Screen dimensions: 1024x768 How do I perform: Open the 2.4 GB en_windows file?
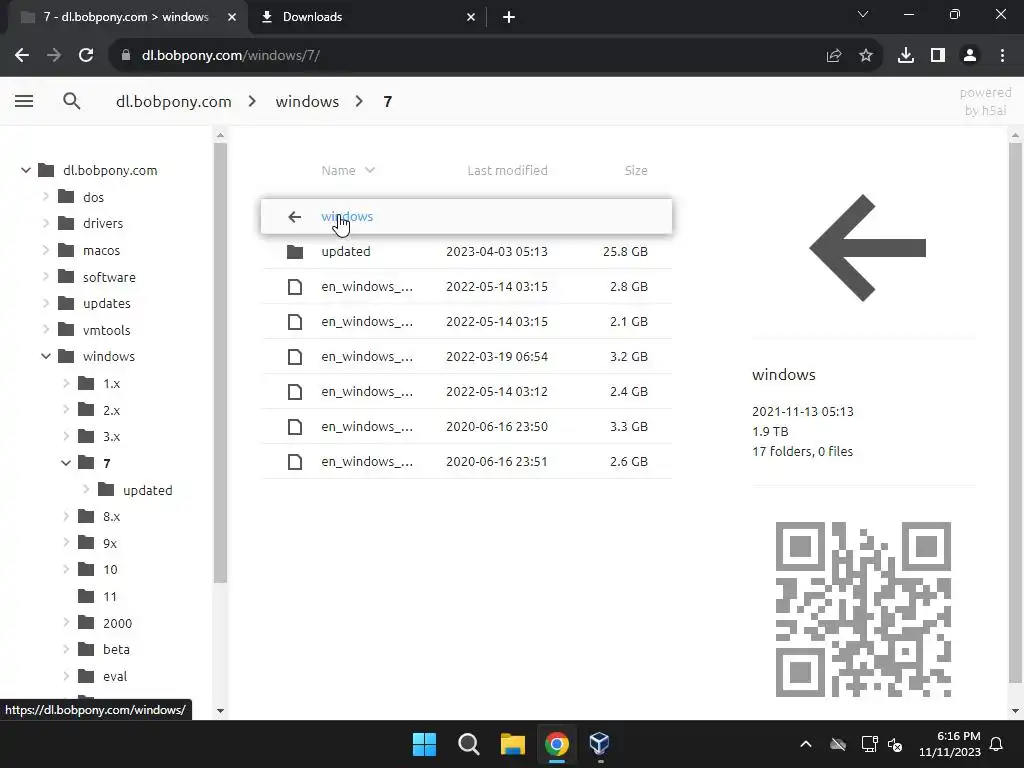466,391
